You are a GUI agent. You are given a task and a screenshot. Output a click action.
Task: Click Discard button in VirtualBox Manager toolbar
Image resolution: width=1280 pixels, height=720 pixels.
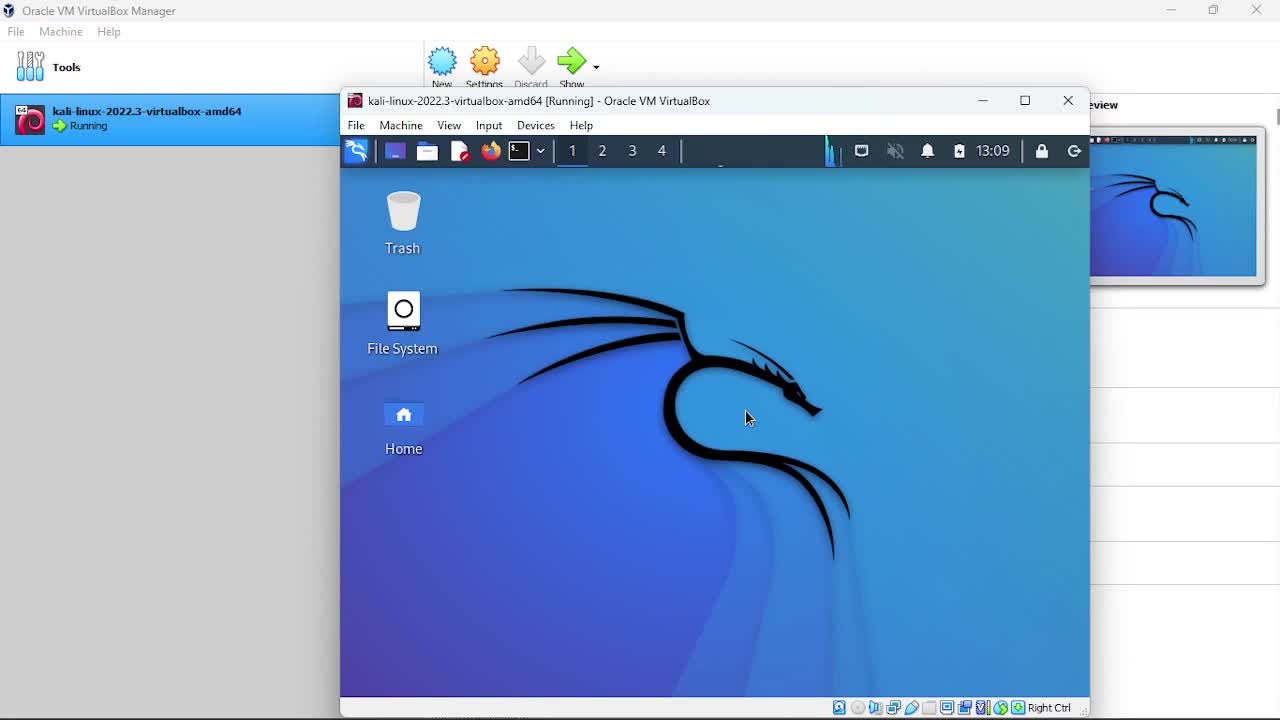(x=531, y=67)
